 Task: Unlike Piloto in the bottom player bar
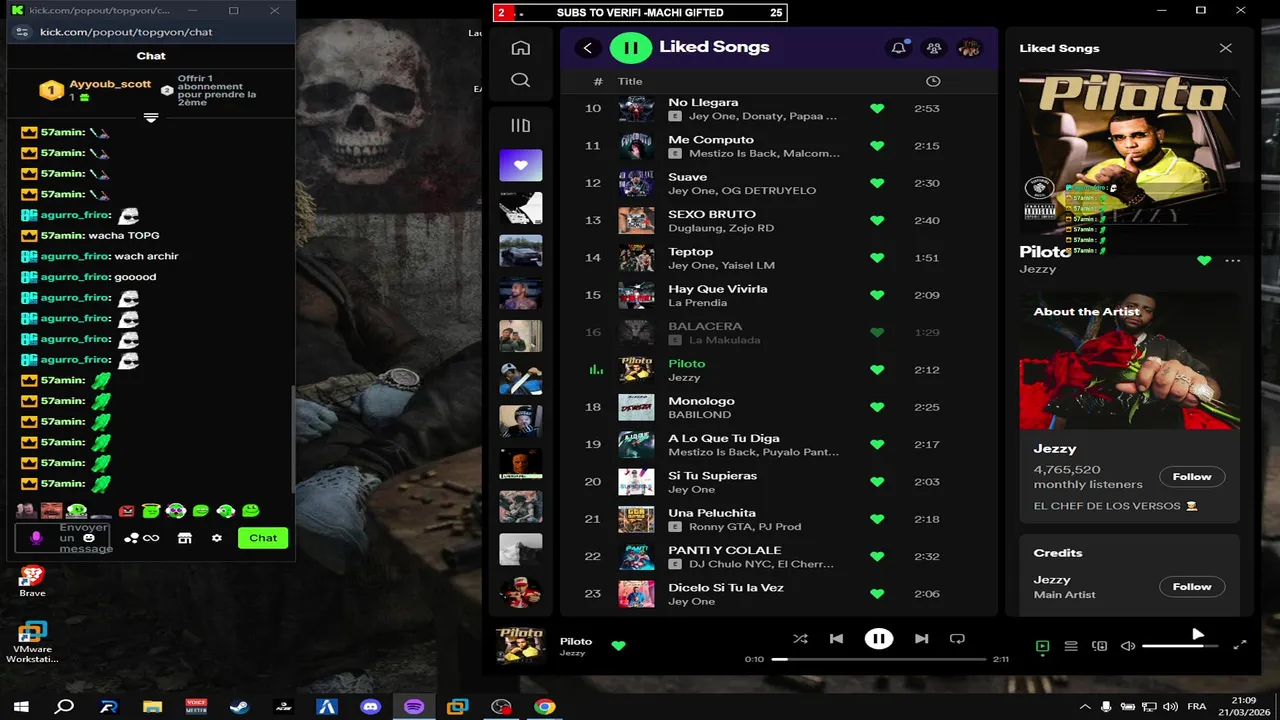[x=618, y=646]
